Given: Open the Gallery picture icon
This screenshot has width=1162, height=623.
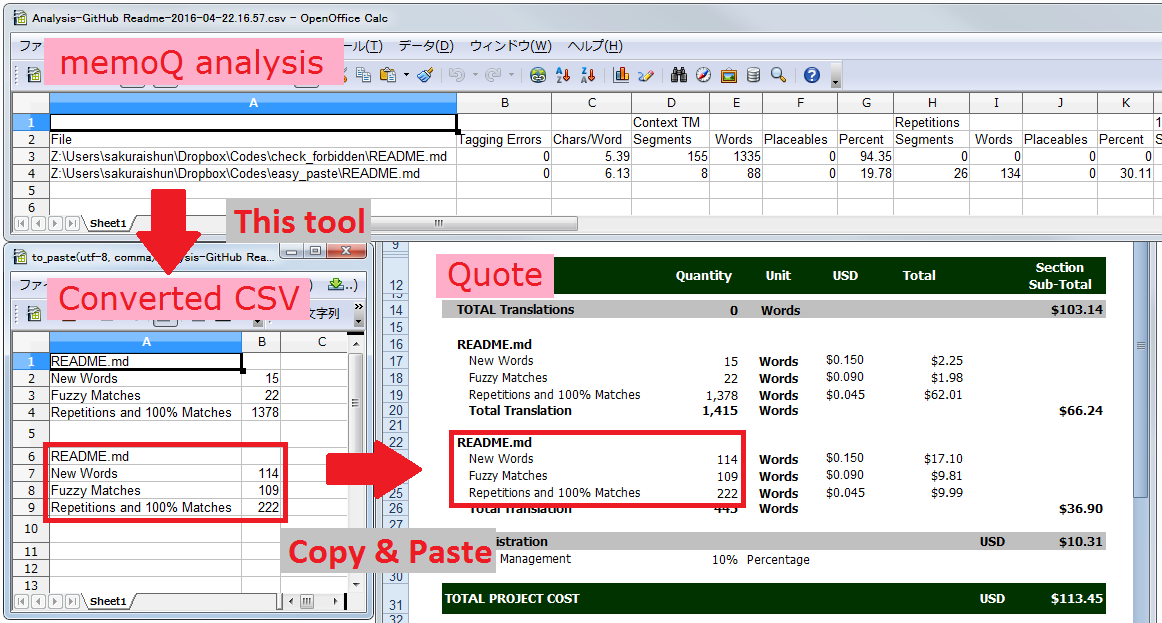Looking at the screenshot, I should pos(728,75).
